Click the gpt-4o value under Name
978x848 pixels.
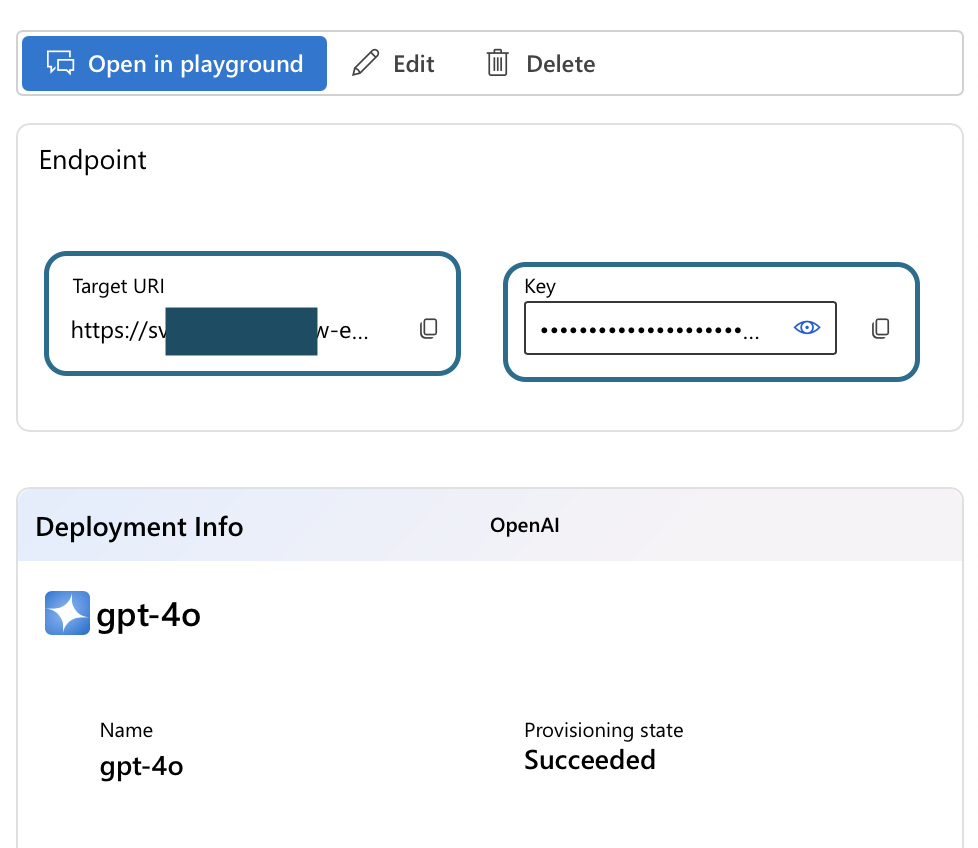click(x=141, y=767)
